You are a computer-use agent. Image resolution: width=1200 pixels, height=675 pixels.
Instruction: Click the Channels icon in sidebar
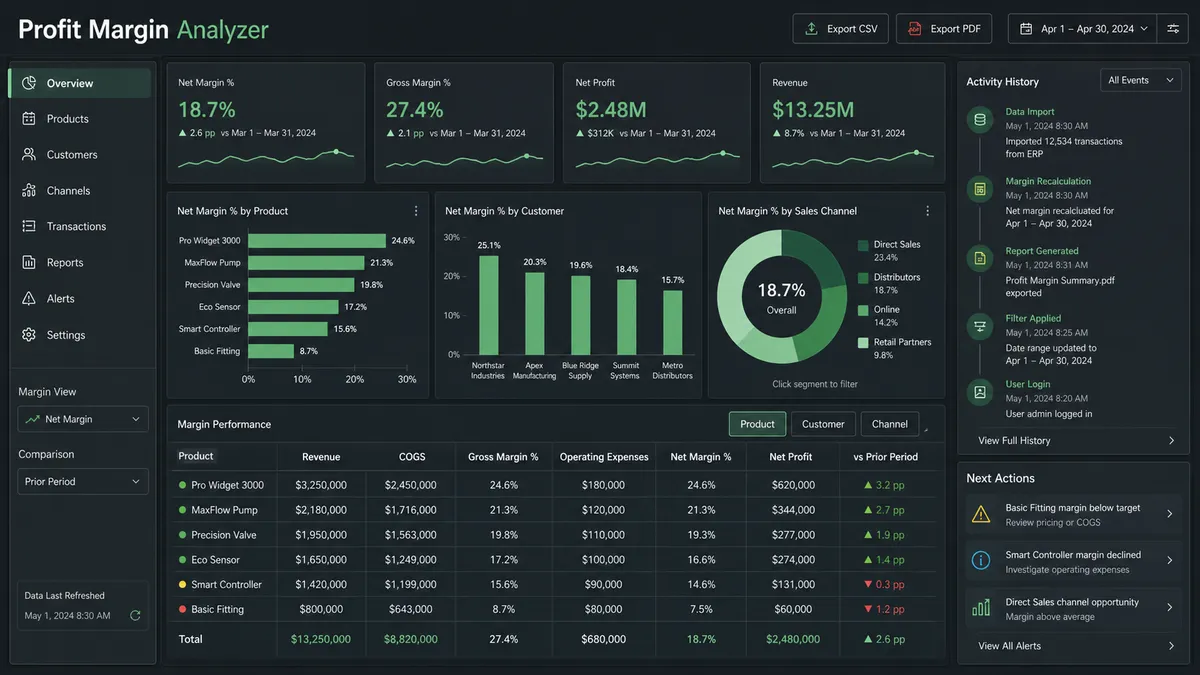click(29, 190)
